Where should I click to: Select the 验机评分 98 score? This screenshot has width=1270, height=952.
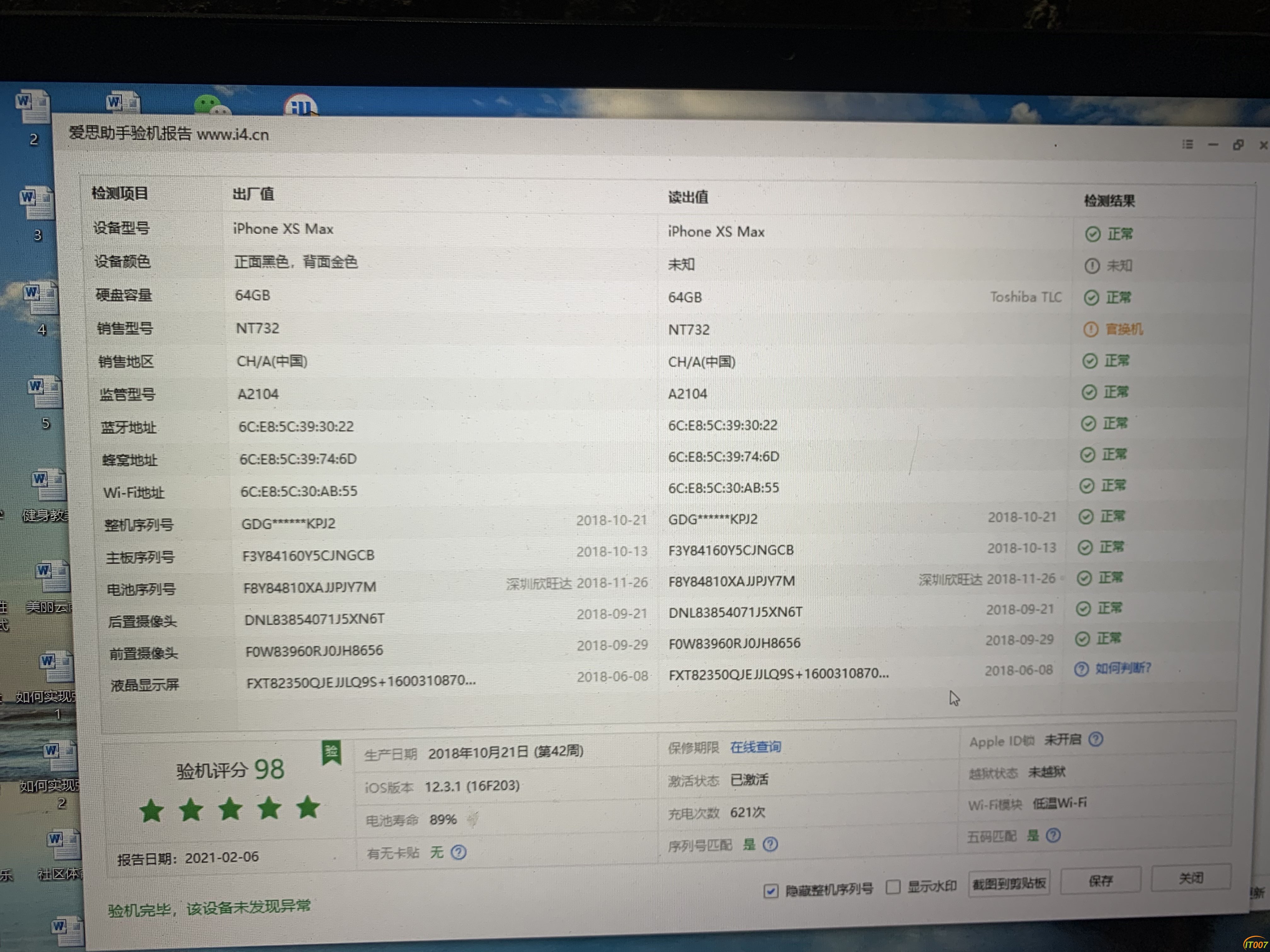click(x=230, y=769)
